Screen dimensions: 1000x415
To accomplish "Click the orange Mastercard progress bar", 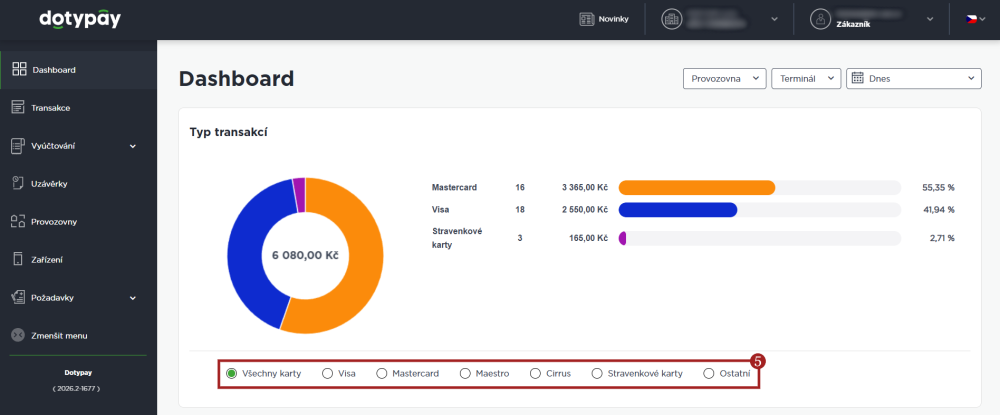I will tap(697, 187).
